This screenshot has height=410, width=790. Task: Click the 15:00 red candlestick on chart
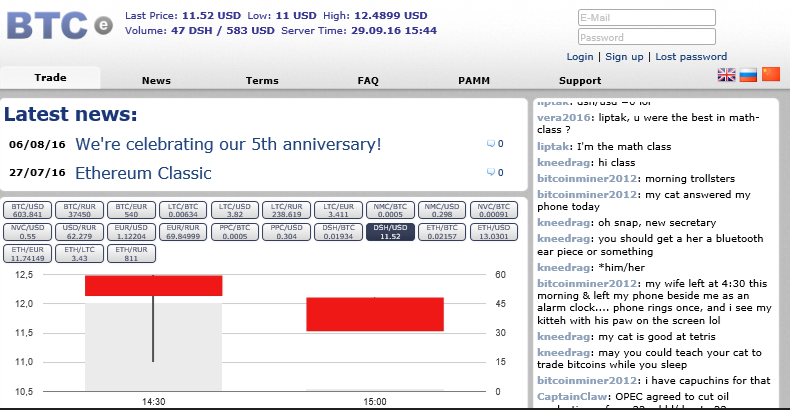pyautogui.click(x=375, y=314)
